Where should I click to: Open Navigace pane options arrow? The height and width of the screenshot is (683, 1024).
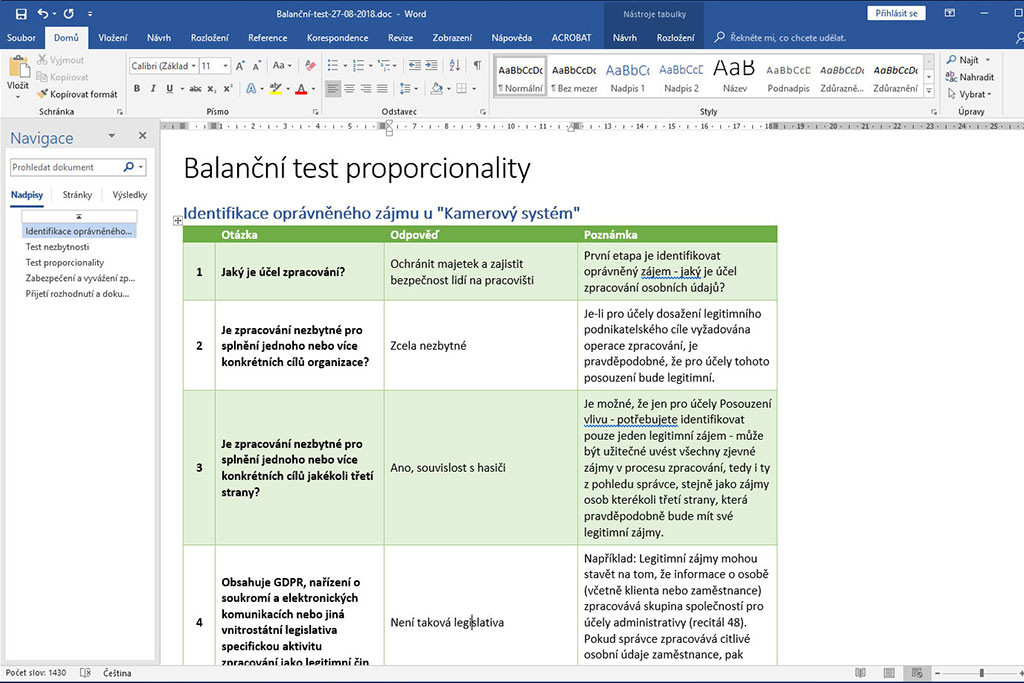(112, 136)
